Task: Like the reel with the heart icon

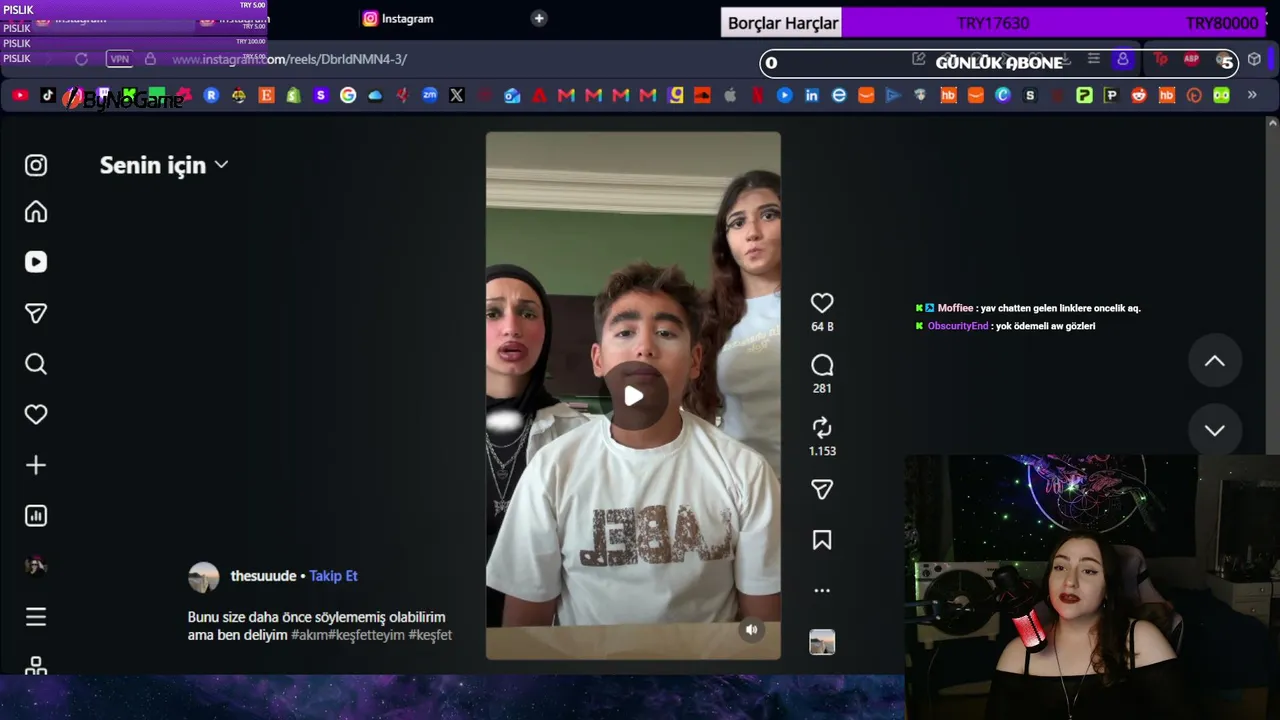Action: (x=822, y=303)
